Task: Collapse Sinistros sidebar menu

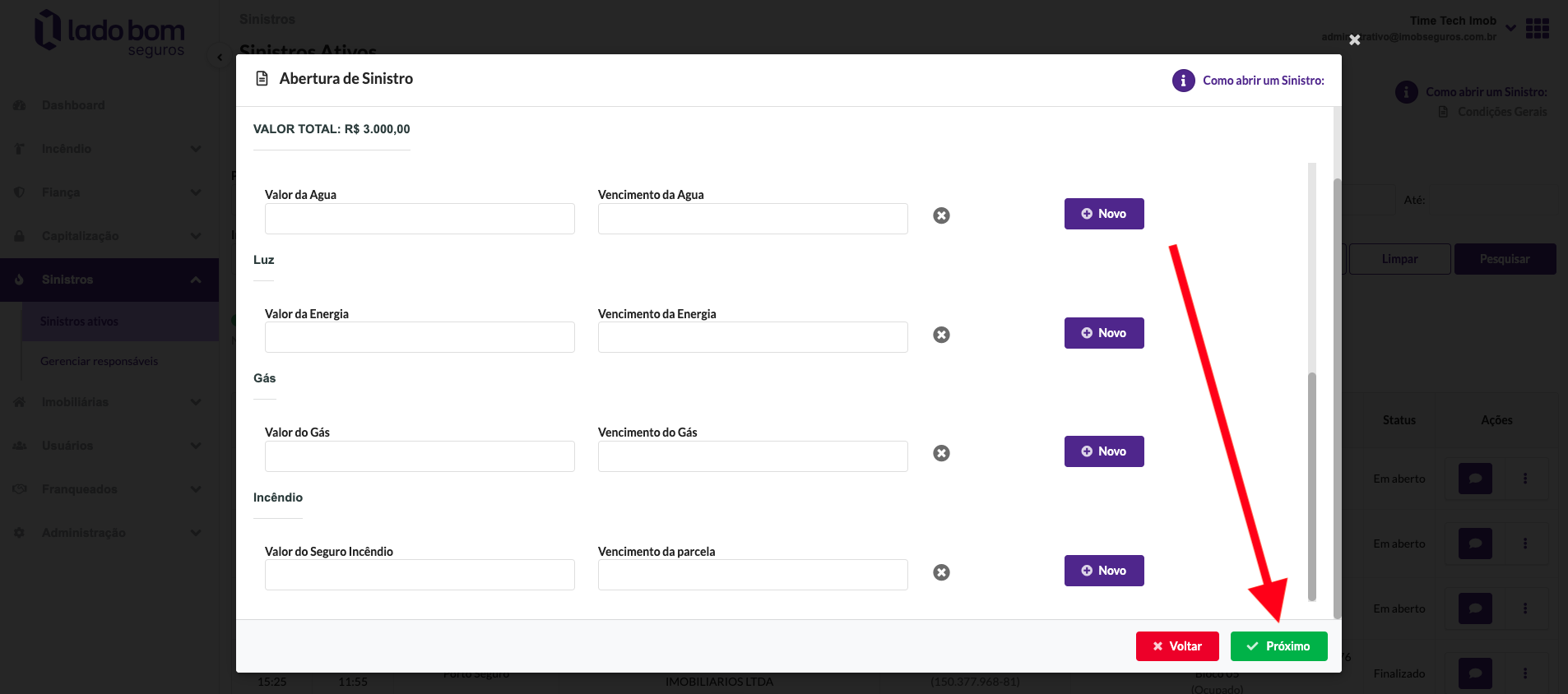Action: [109, 280]
